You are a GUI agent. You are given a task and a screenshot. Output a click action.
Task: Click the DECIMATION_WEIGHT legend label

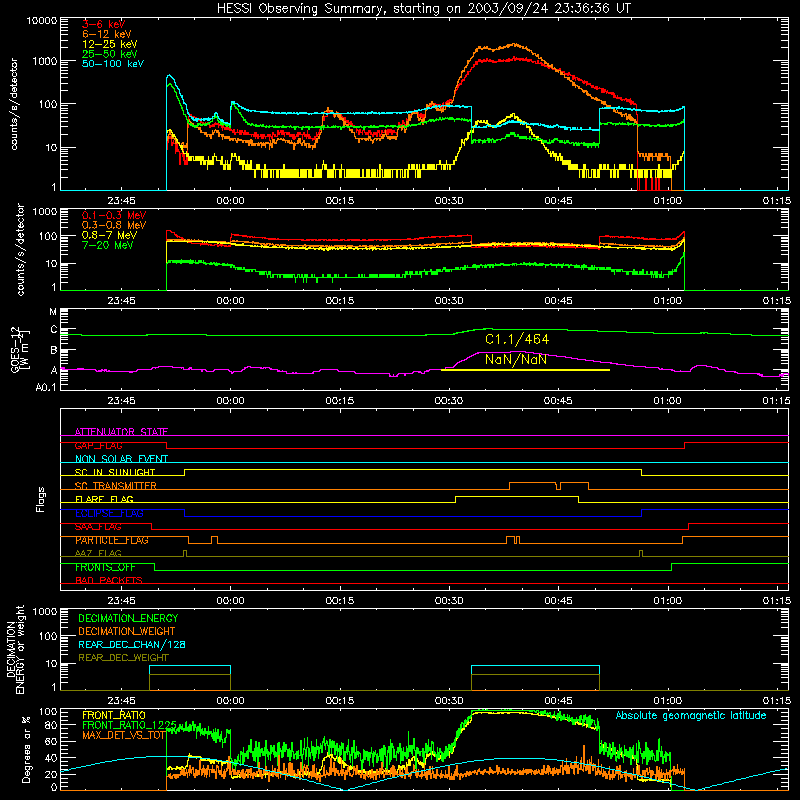click(127, 631)
